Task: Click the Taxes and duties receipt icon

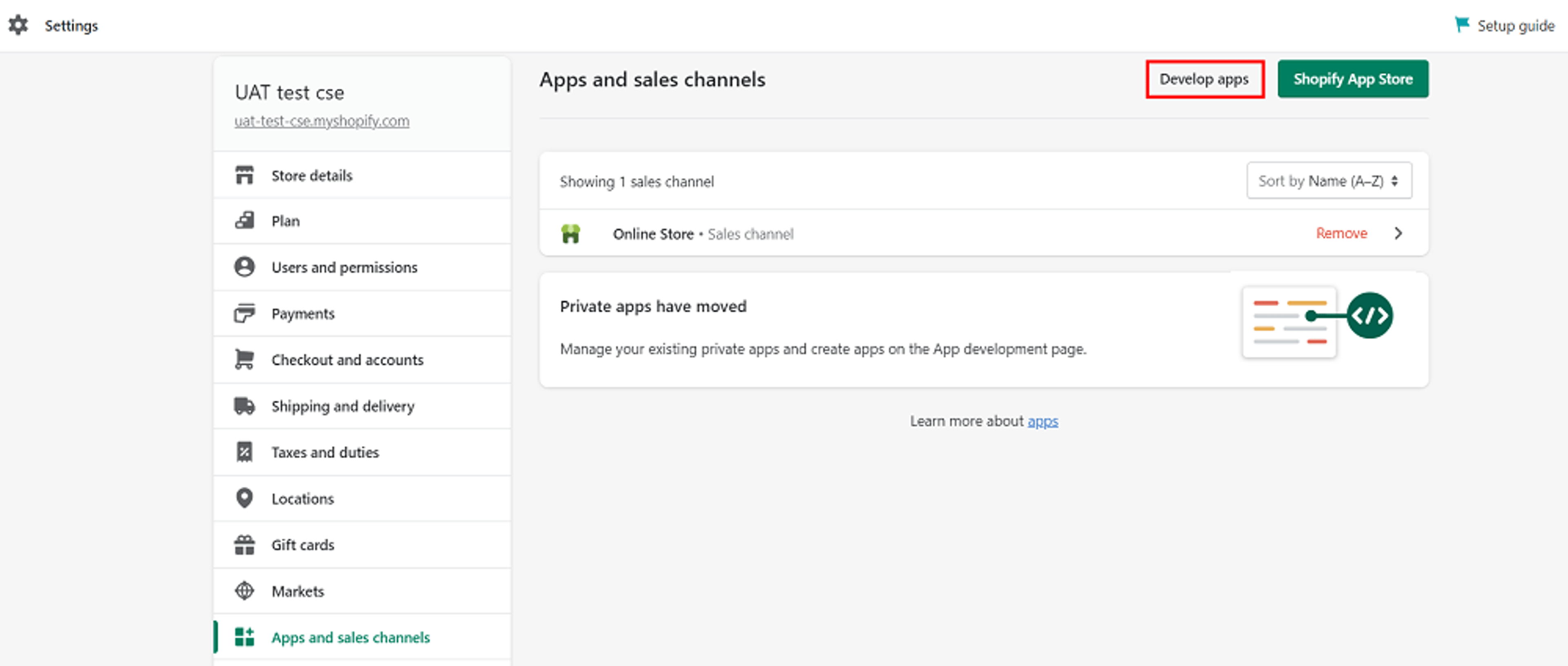Action: pos(245,452)
